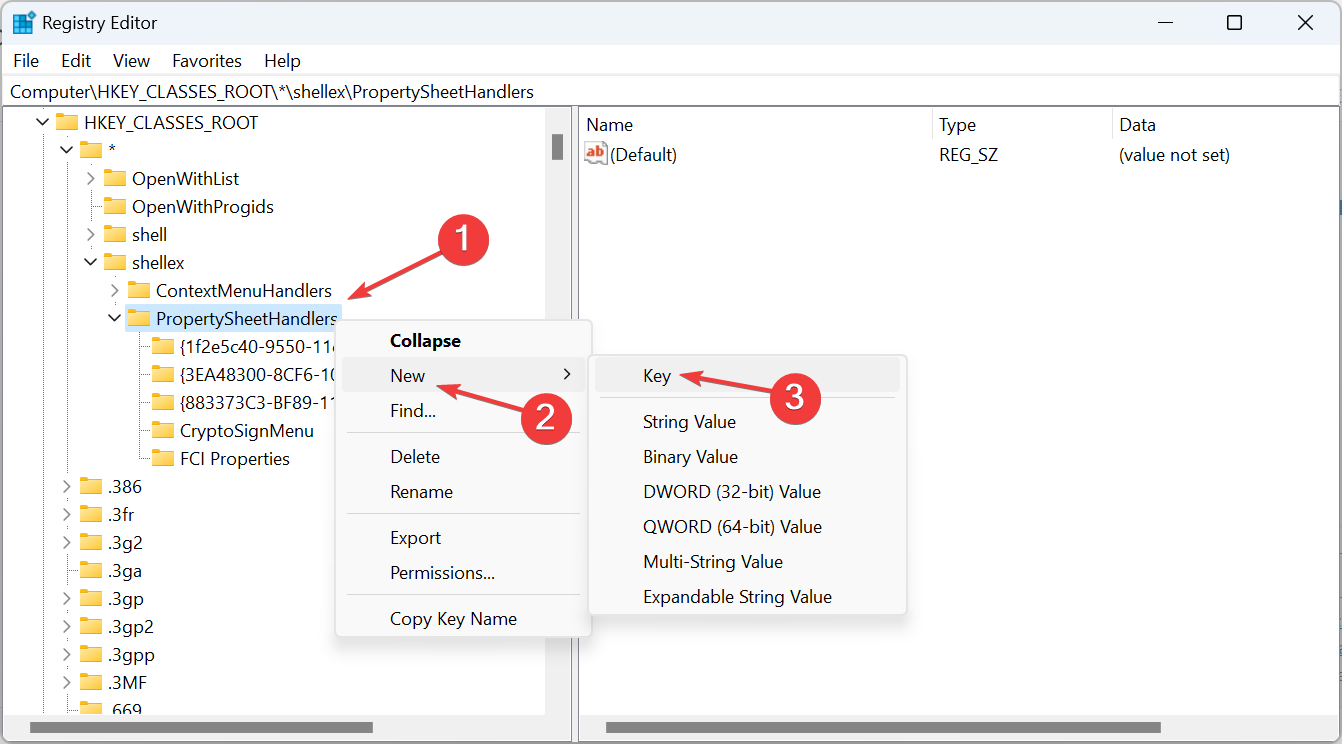1342x744 pixels.
Task: Expand the .3g2 key
Action: tap(66, 542)
